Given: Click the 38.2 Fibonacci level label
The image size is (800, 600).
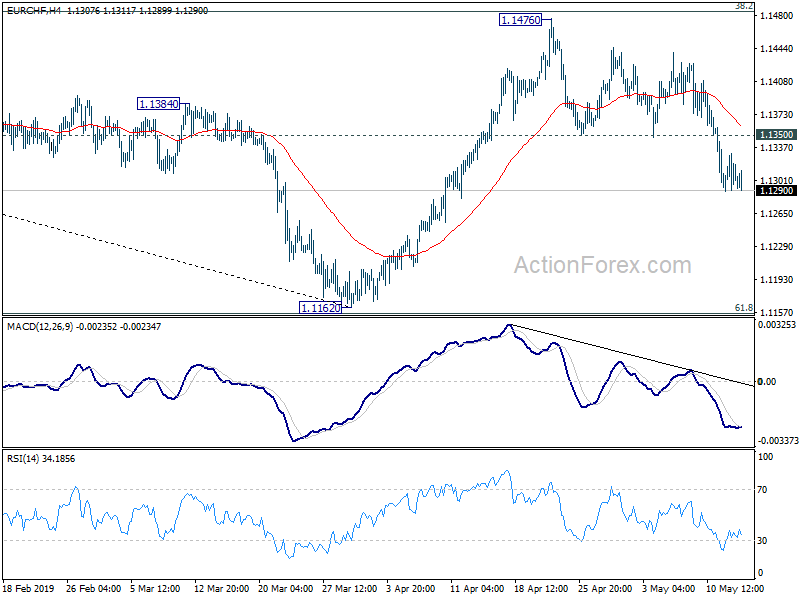Looking at the screenshot, I should pos(744,6).
